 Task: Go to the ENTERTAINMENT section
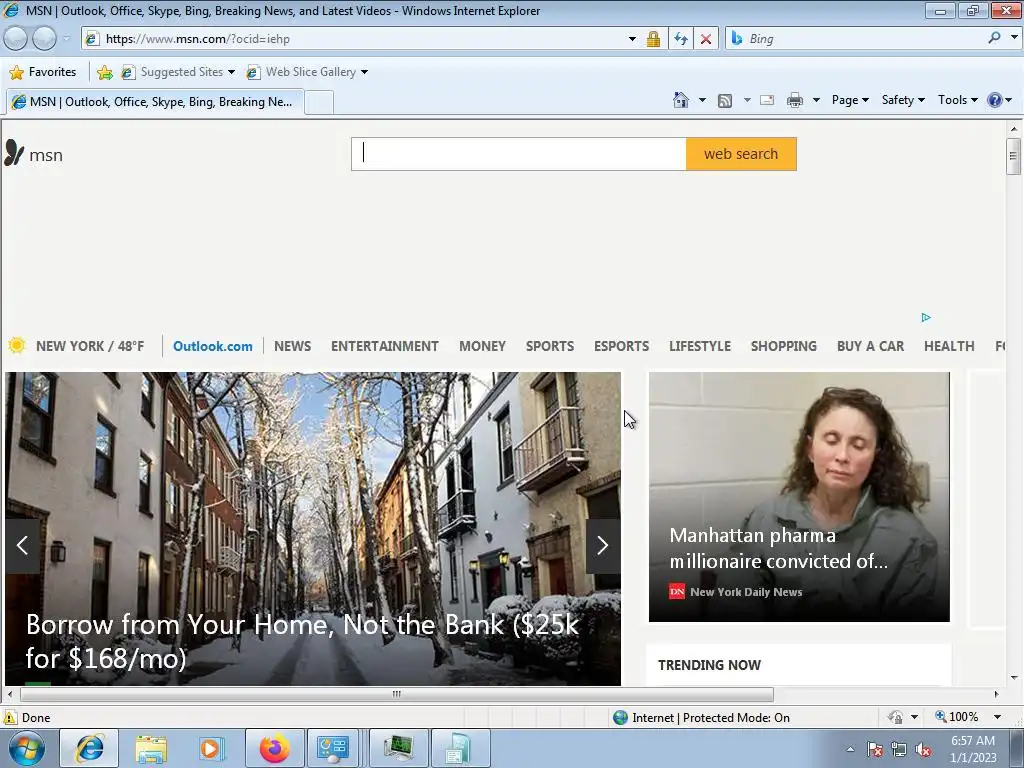(x=385, y=346)
